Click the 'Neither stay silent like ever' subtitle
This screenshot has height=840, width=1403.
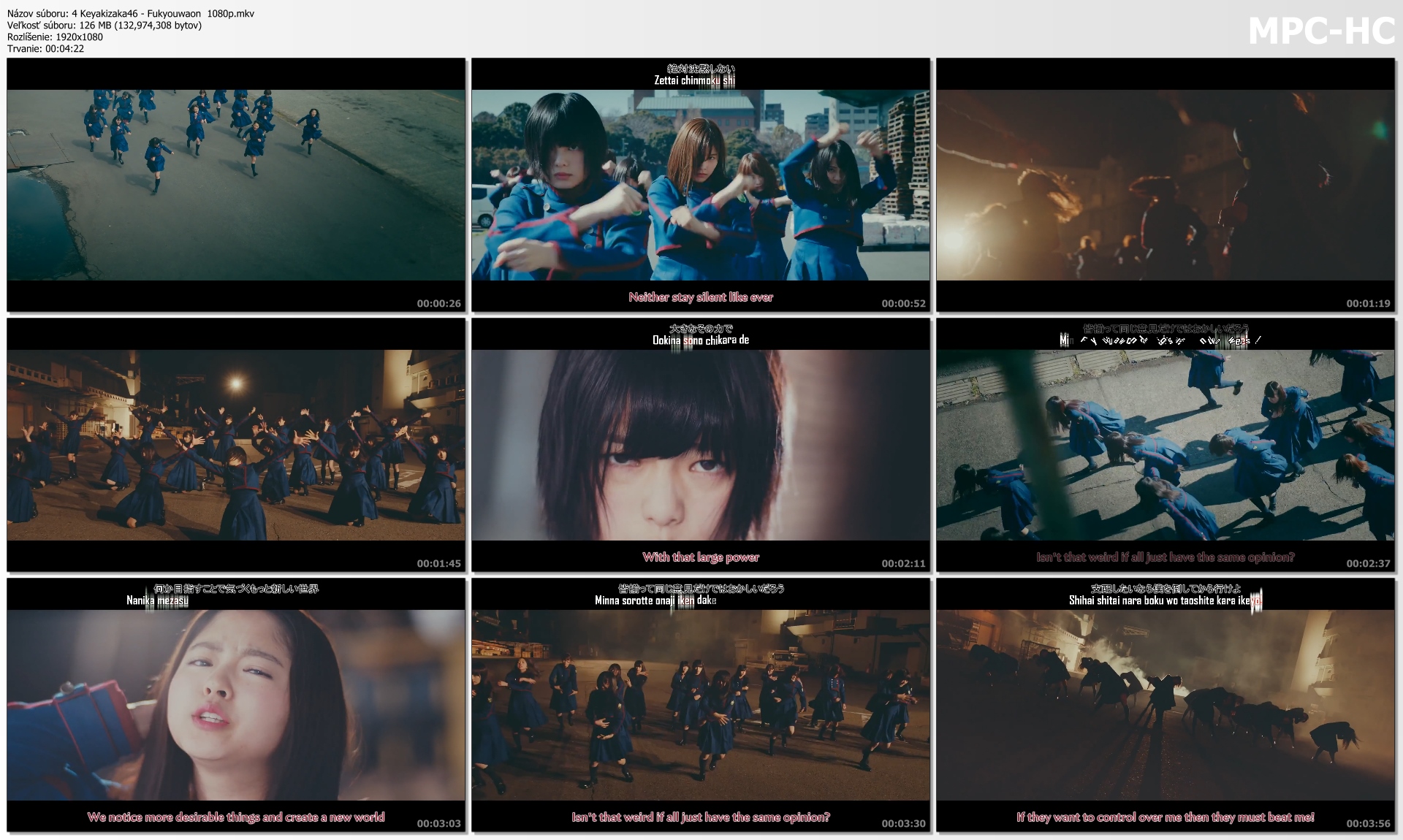coord(700,297)
